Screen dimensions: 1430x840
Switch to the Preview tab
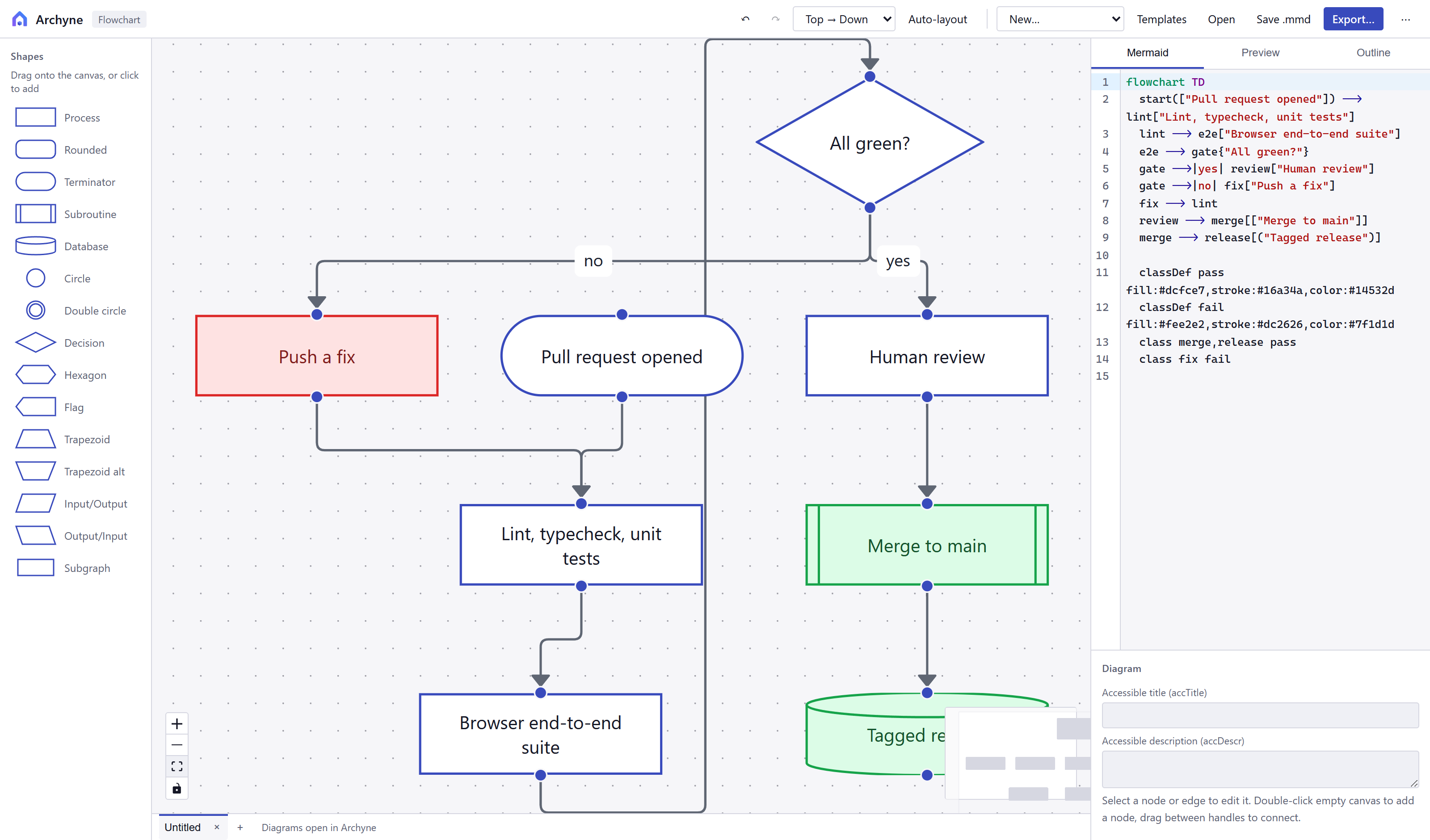point(1260,53)
